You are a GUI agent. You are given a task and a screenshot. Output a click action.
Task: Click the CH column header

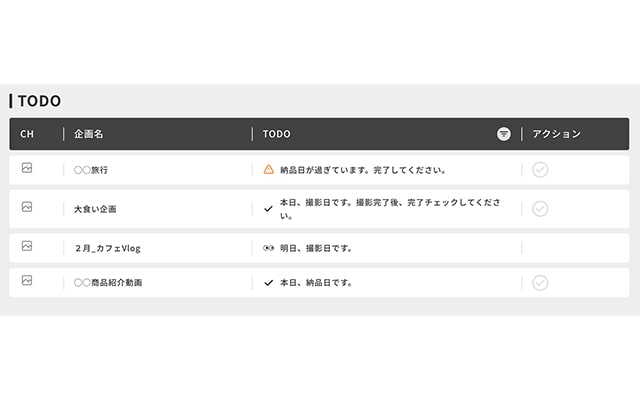[27, 134]
